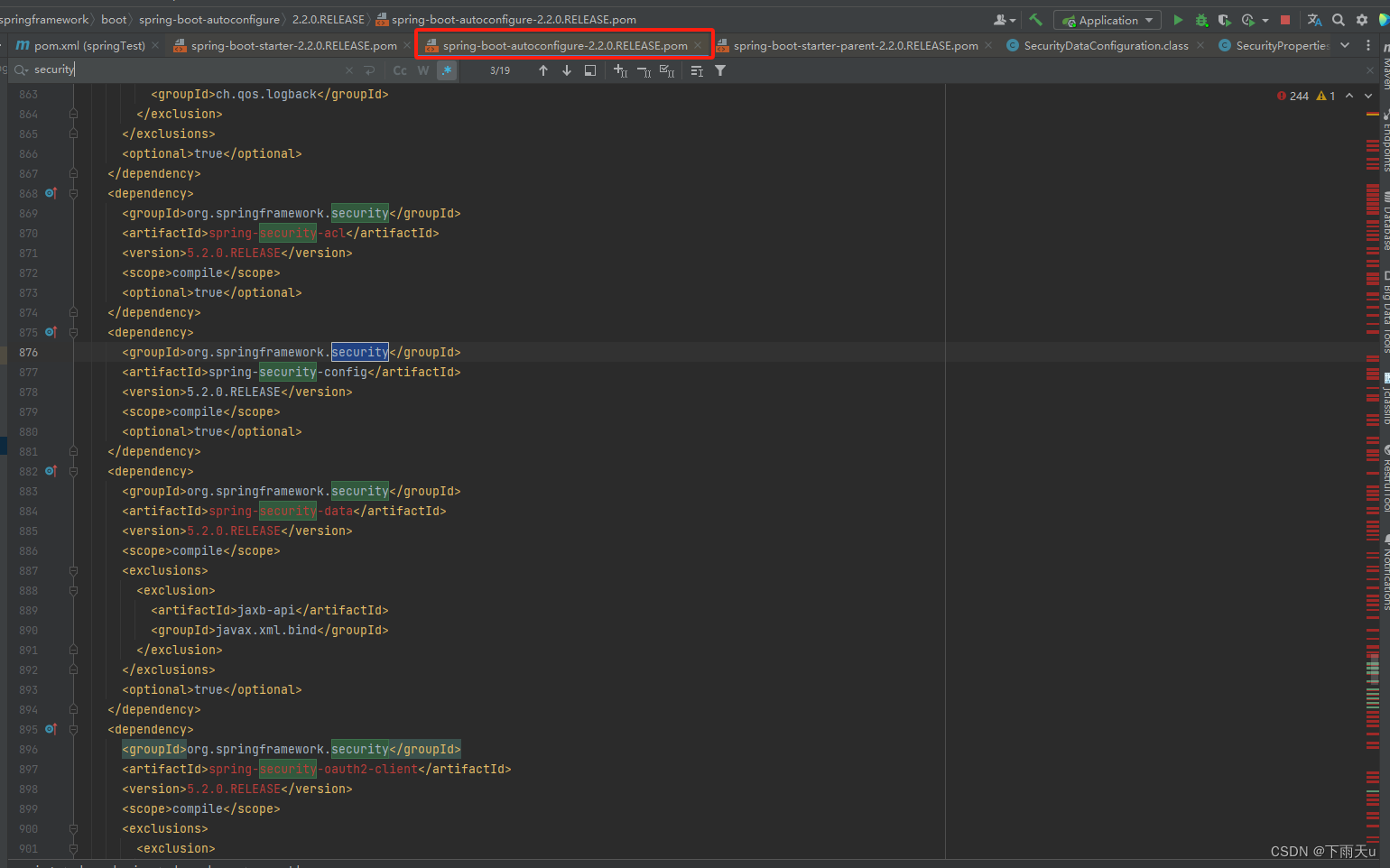The height and width of the screenshot is (868, 1390).
Task: Run the Application configuration
Action: point(1178,20)
